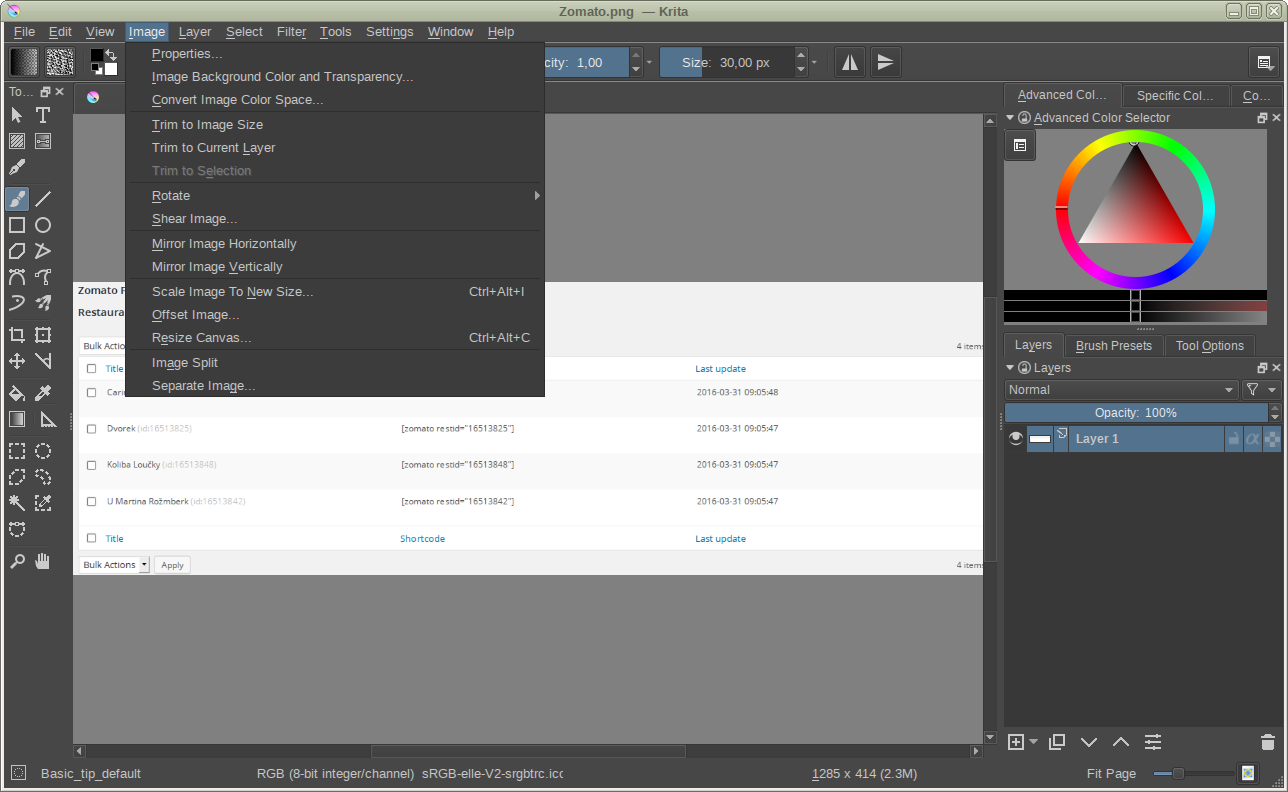The height and width of the screenshot is (792, 1288).
Task: Open the Normal blending mode dropdown
Action: [1121, 390]
